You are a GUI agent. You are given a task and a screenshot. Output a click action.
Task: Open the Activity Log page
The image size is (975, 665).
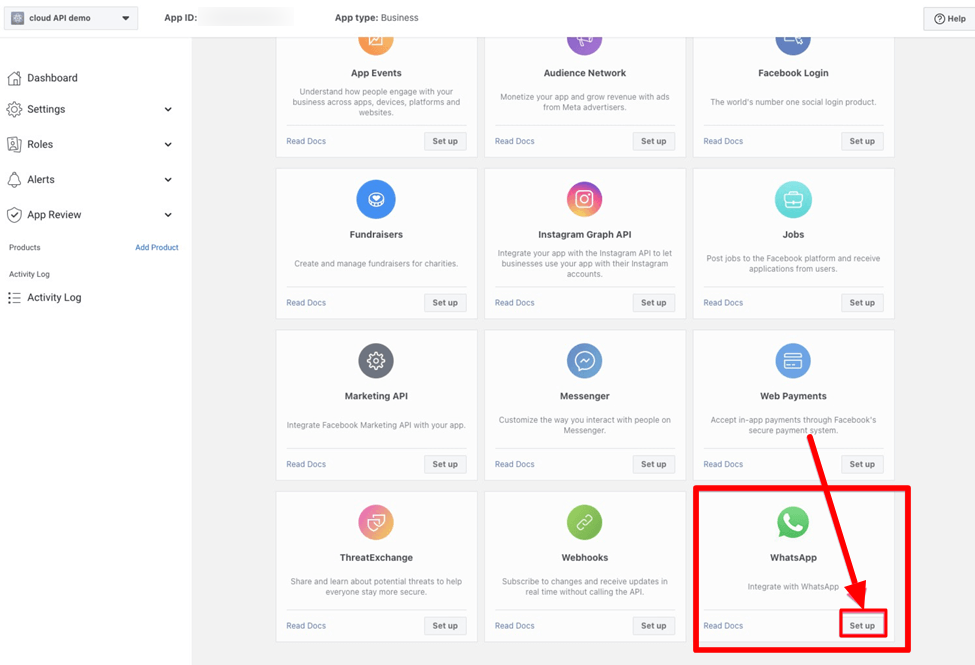pos(54,297)
